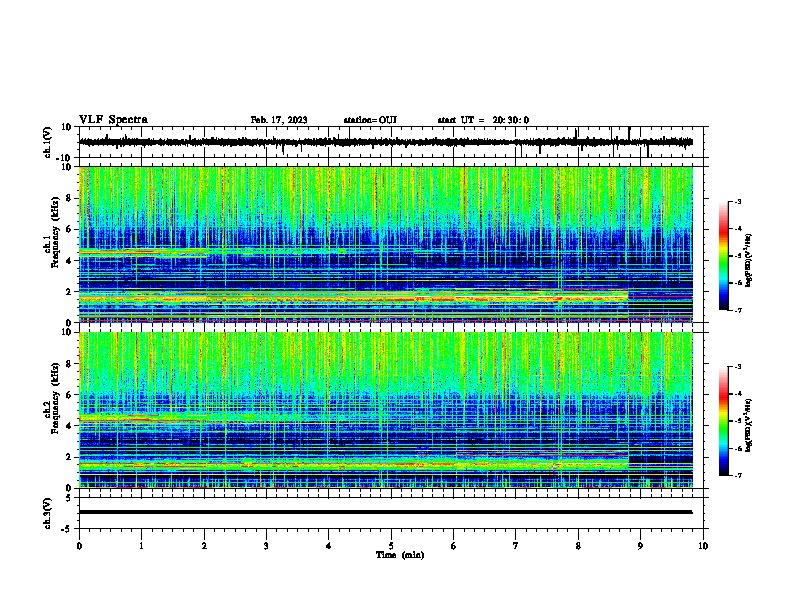Click the '-10' tick on ch.1 voltage axis
This screenshot has width=792, height=612.
pyautogui.click(x=65, y=157)
